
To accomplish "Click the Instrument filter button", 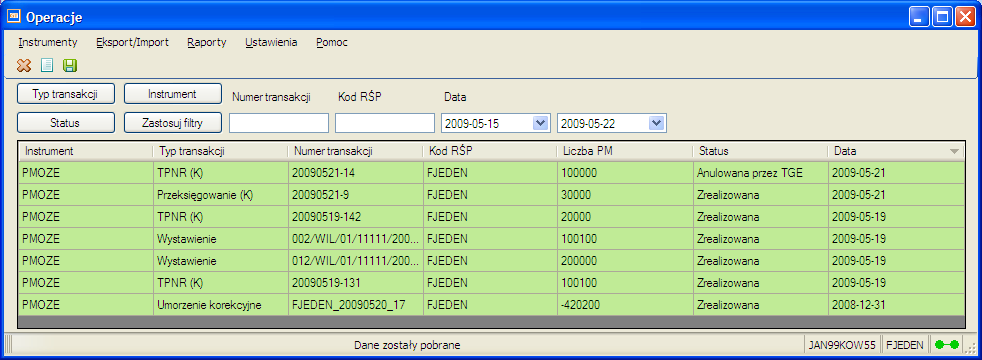I will 173,94.
